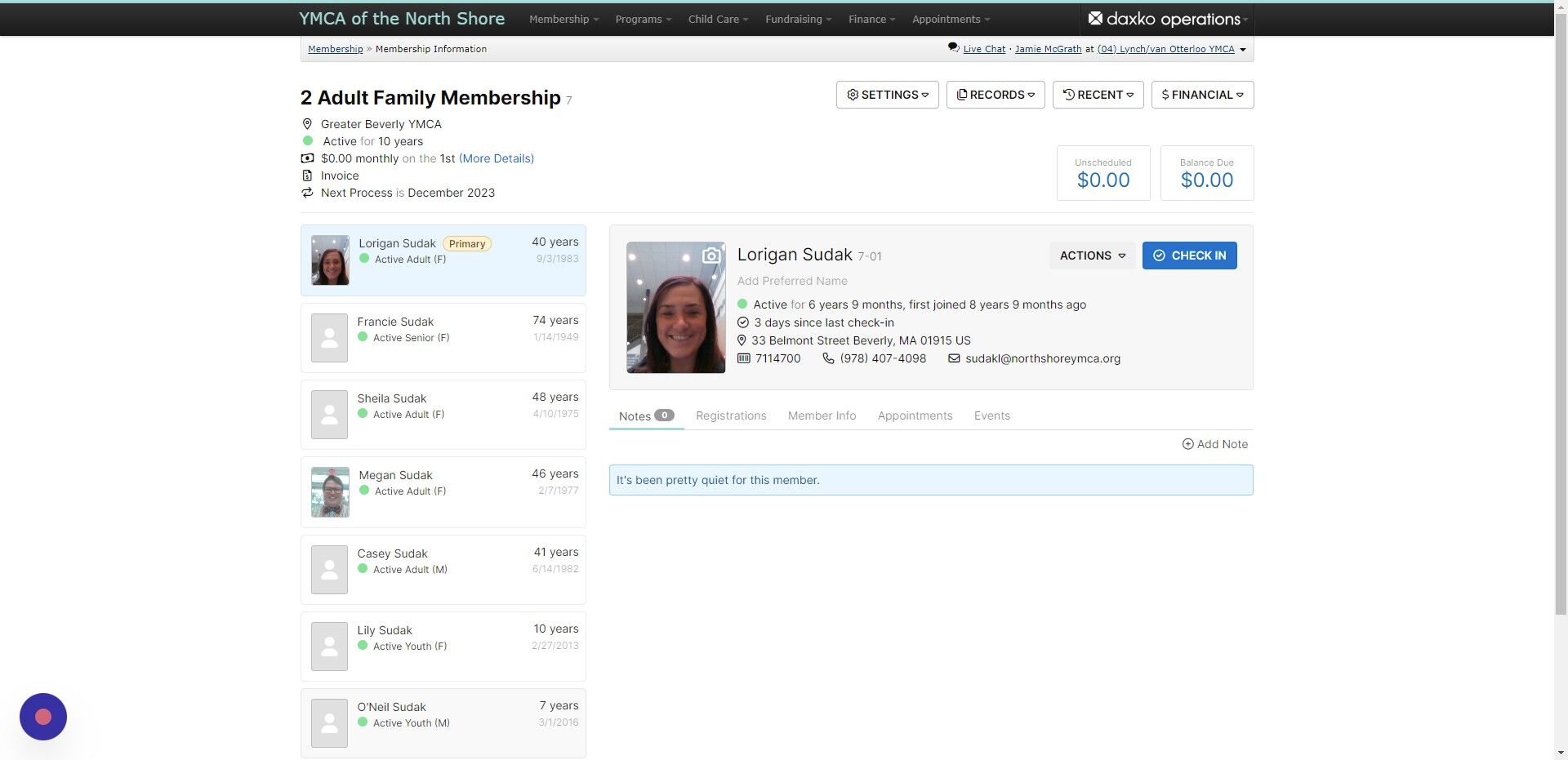Click the (04) Lynch/van Otterloo YMCA link
The height and width of the screenshot is (760, 1568).
pyautogui.click(x=1165, y=49)
